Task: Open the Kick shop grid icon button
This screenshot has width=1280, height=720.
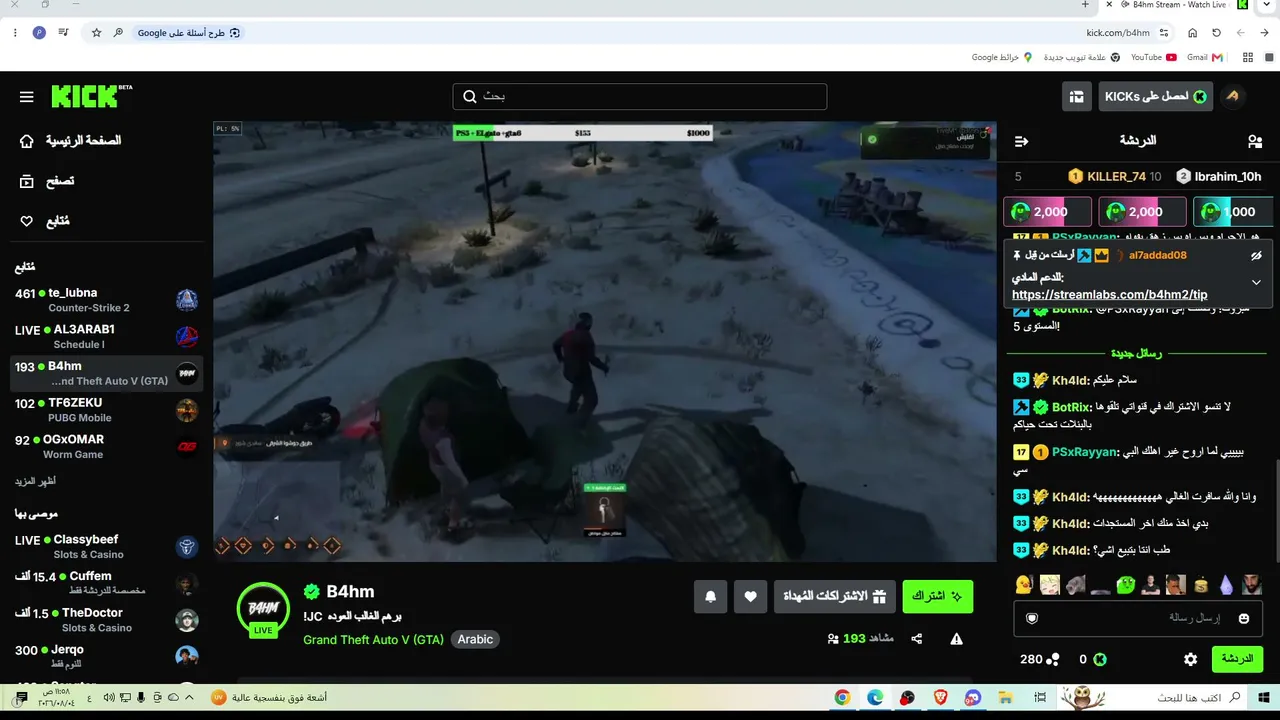Action: (x=1077, y=97)
